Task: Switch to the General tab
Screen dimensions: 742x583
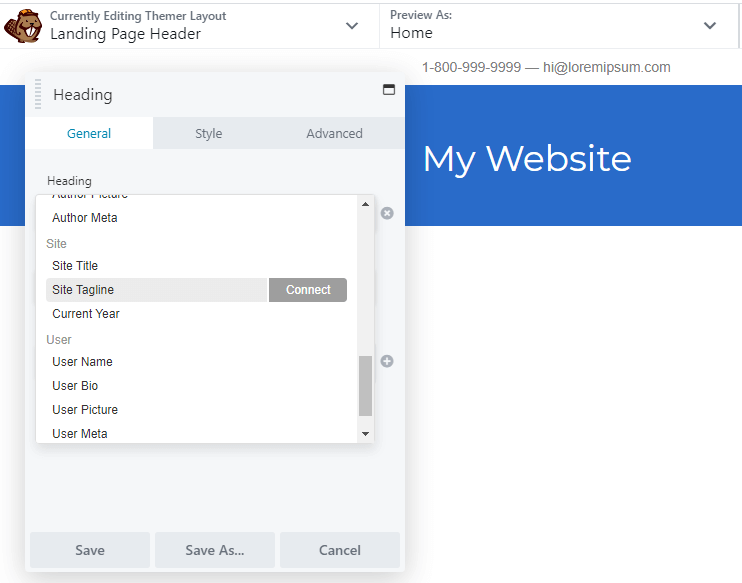Action: [89, 133]
